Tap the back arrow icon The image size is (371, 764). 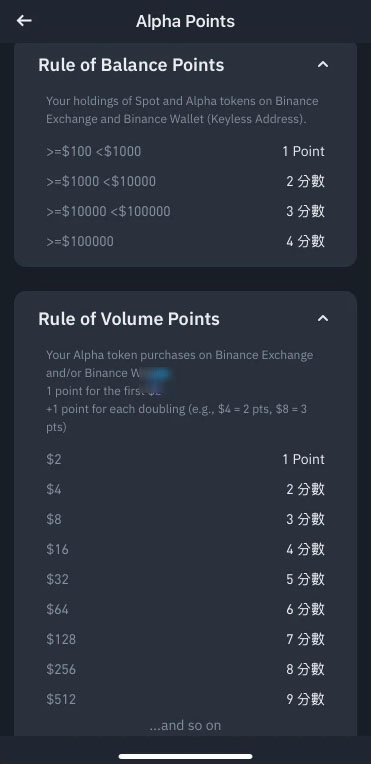(x=24, y=21)
